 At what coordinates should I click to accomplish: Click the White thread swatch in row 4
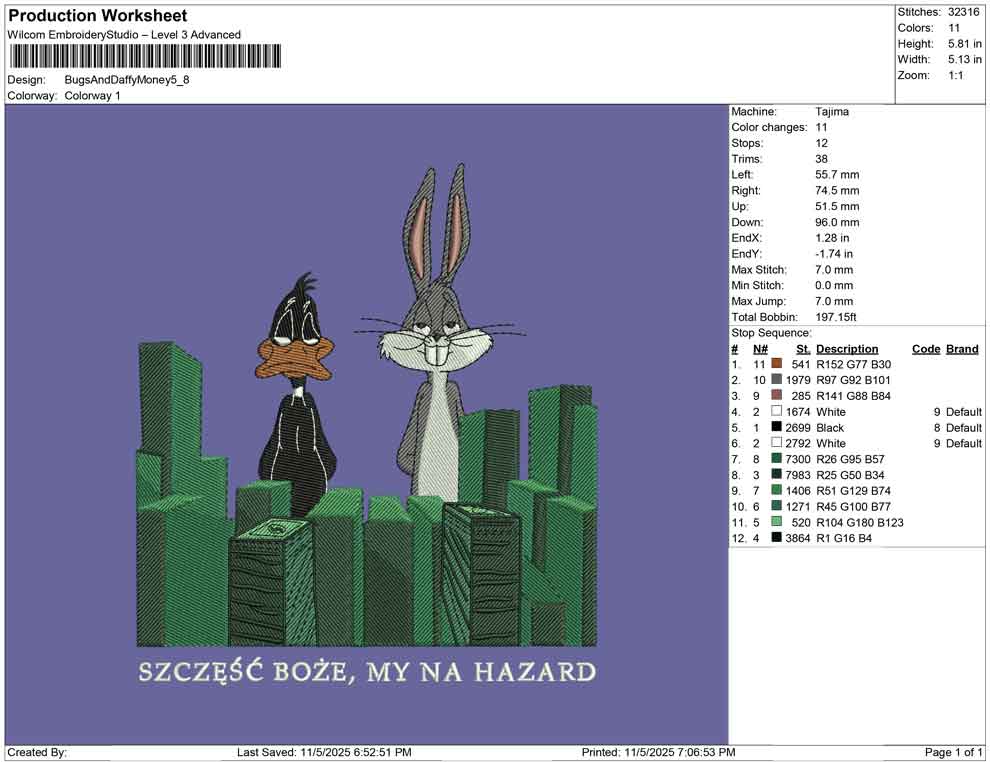click(x=775, y=411)
